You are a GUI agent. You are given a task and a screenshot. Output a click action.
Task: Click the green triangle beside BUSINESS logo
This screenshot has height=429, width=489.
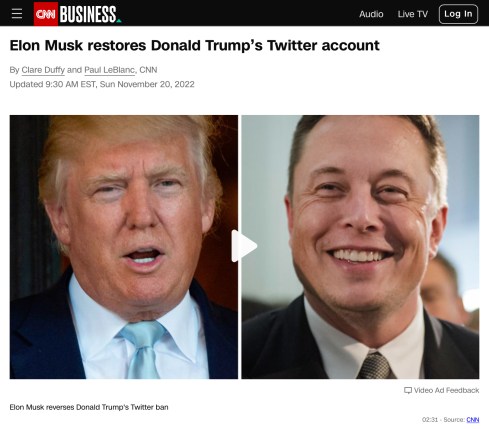119,21
